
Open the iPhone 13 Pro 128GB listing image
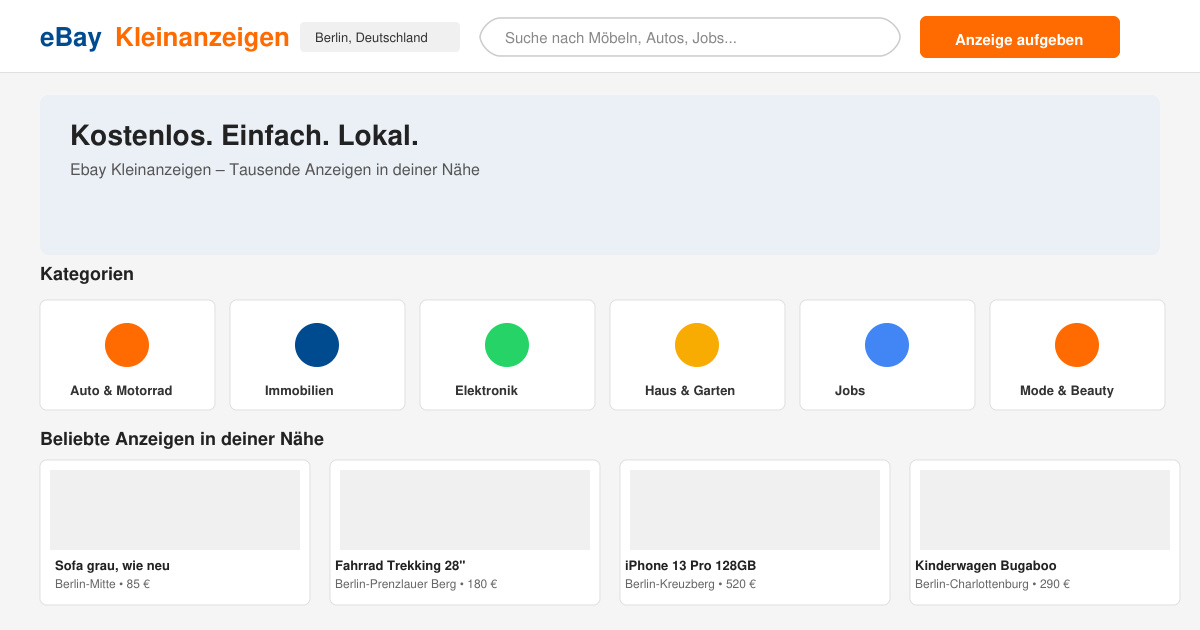[x=755, y=510]
